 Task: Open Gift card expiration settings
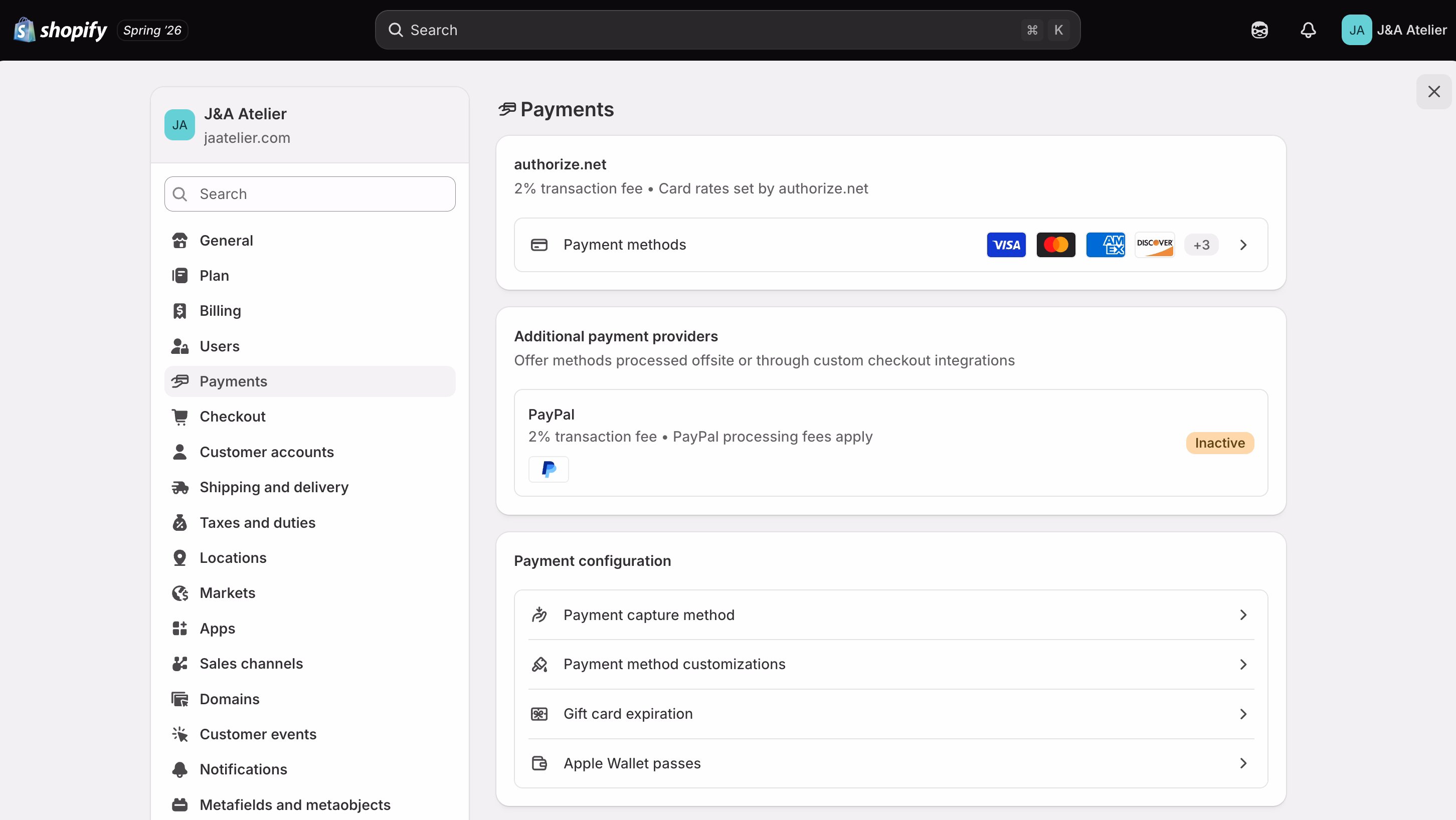(890, 714)
